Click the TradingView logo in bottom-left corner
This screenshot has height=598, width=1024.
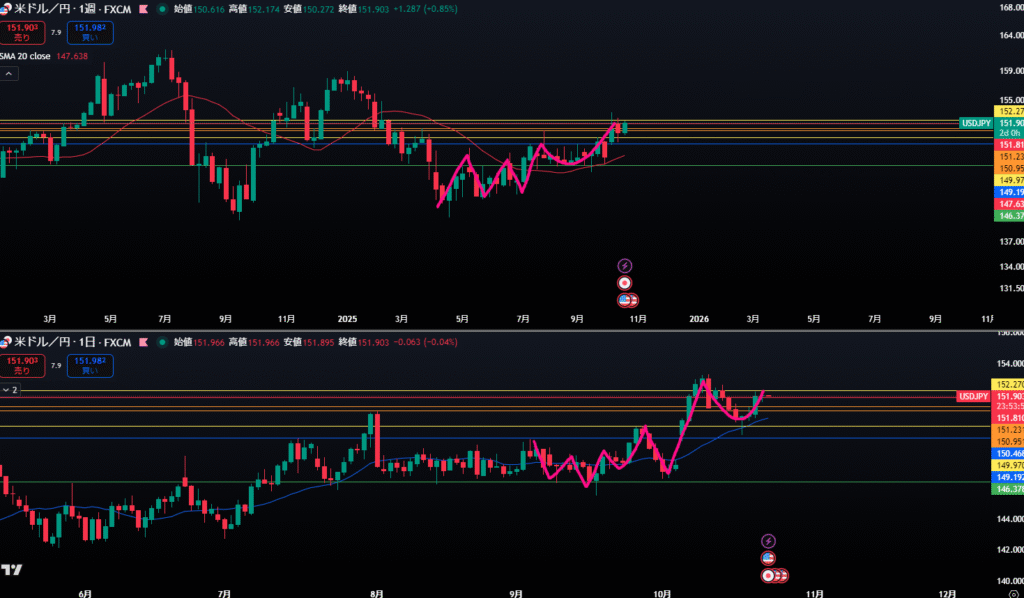(x=12, y=570)
